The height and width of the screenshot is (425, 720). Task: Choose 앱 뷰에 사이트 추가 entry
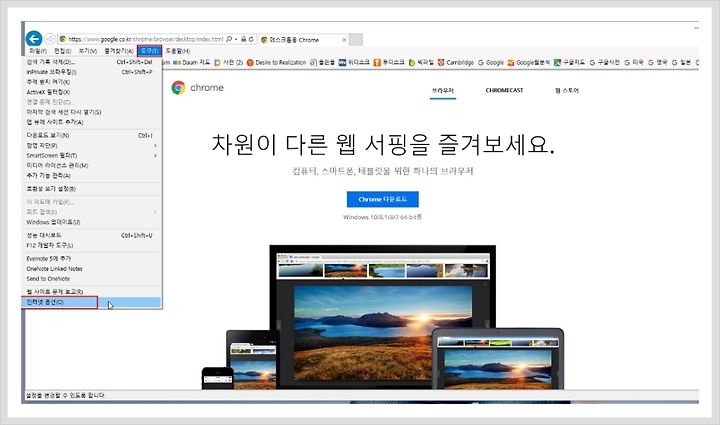[91, 122]
